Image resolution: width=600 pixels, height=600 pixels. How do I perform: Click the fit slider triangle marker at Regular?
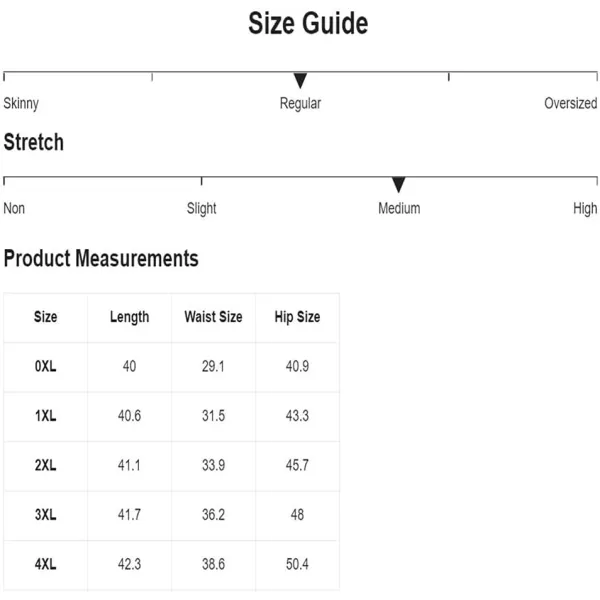[300, 80]
